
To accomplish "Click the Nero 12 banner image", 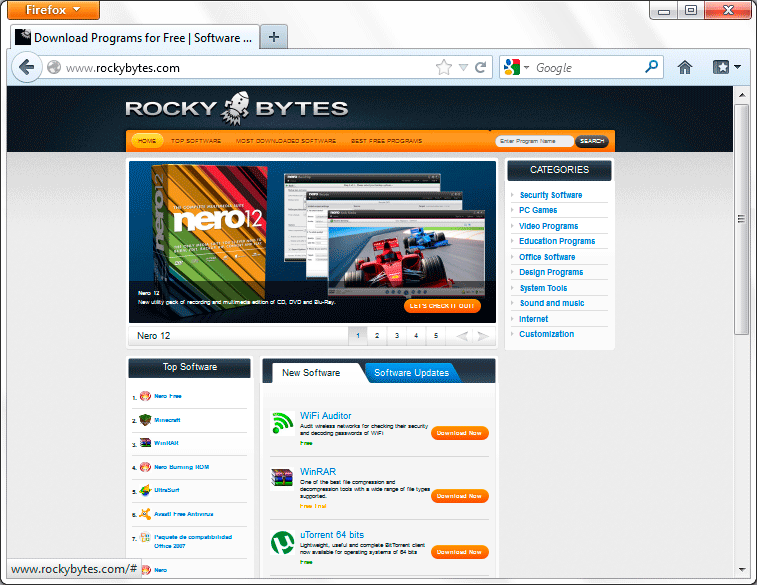I will [x=312, y=242].
